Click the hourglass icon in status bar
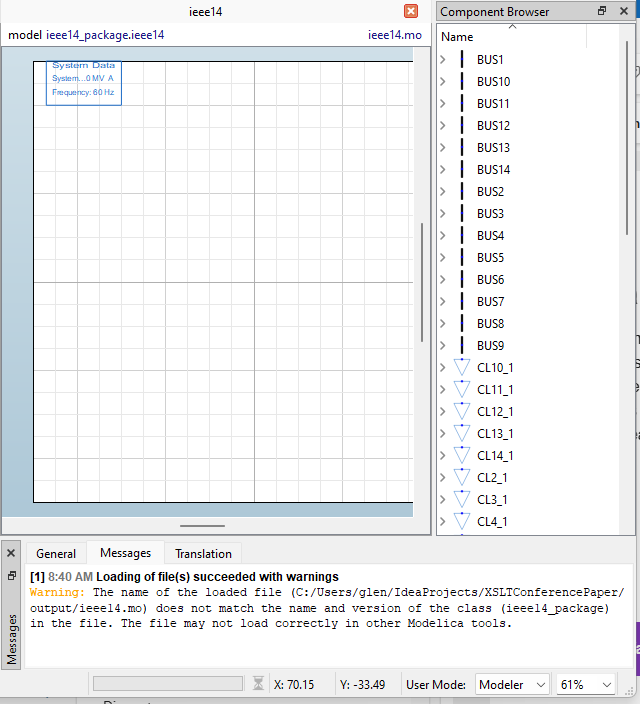This screenshot has height=704, width=640. [258, 683]
